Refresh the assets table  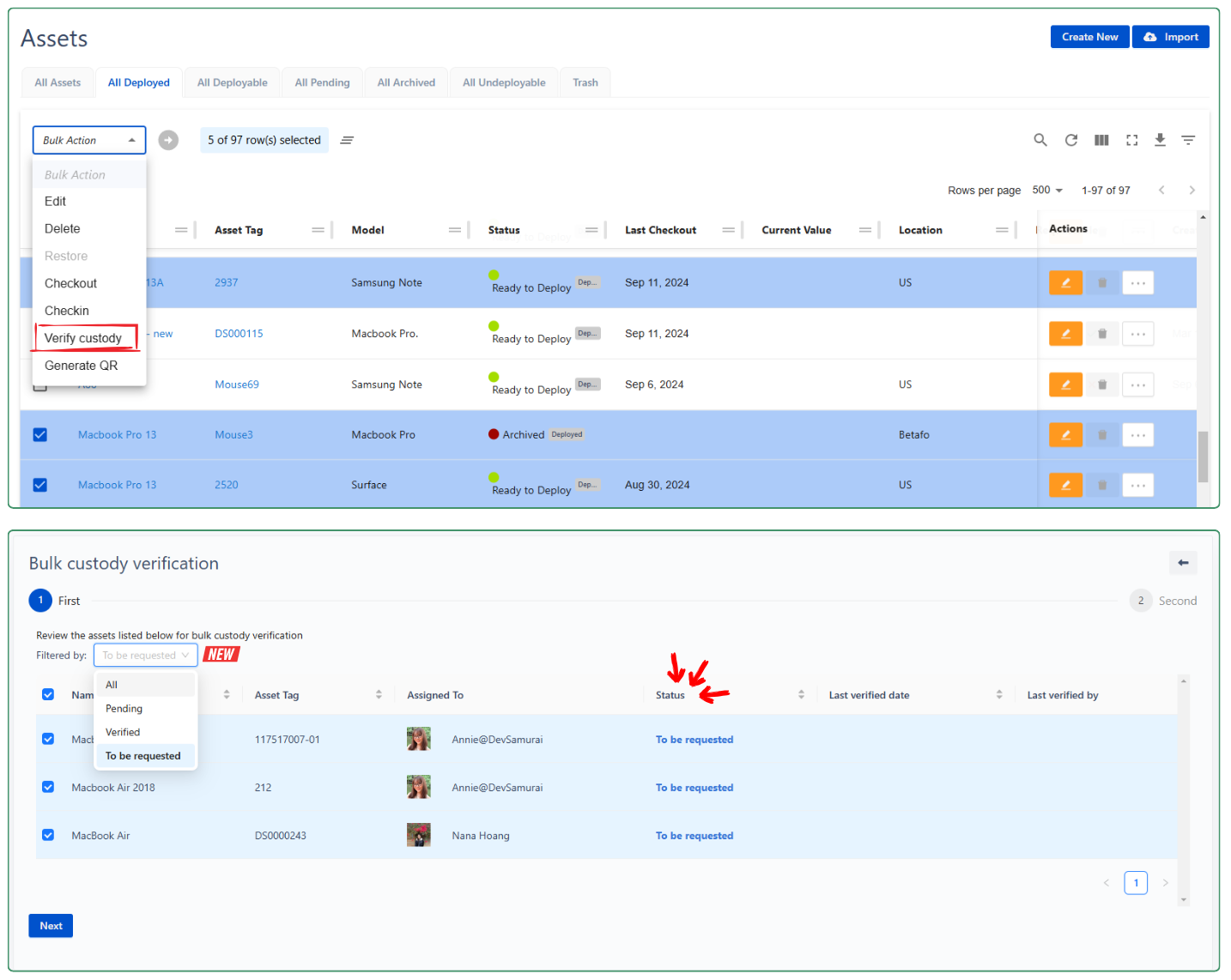tap(1070, 140)
